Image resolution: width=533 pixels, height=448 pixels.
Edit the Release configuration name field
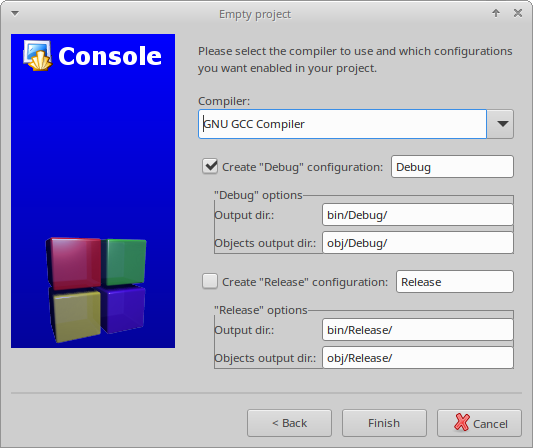454,281
